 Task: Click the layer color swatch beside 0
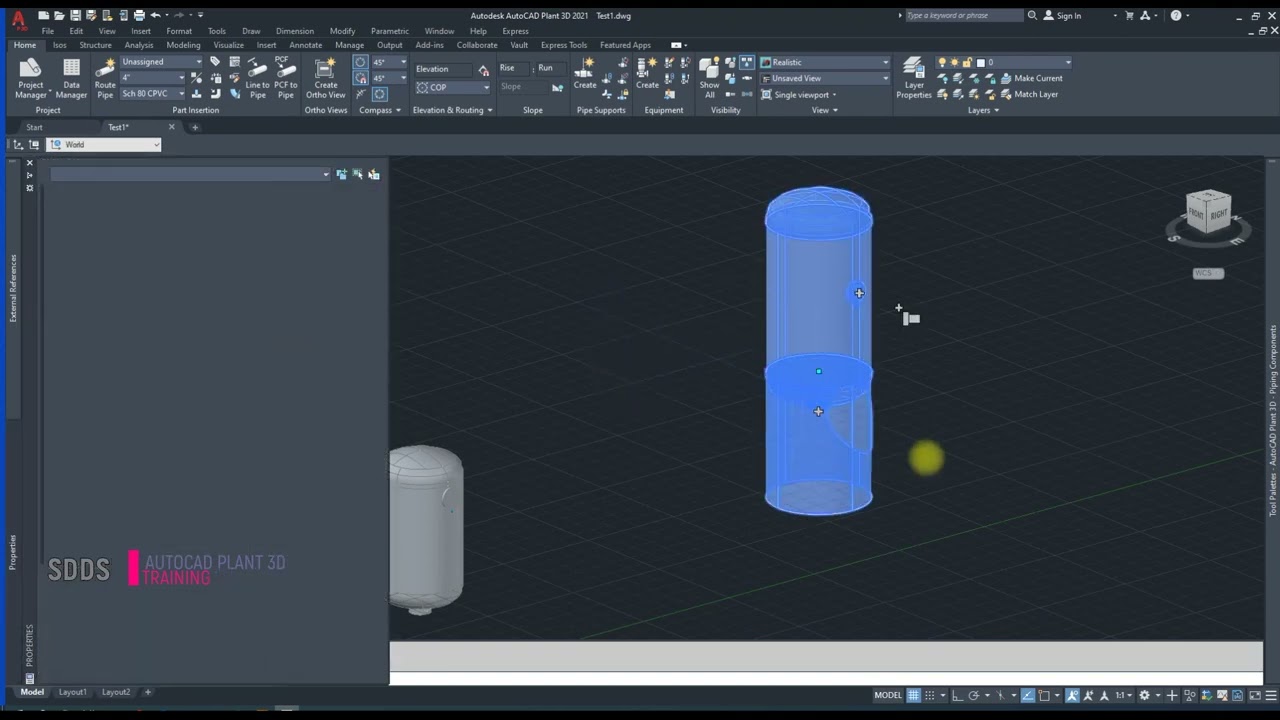pos(981,62)
